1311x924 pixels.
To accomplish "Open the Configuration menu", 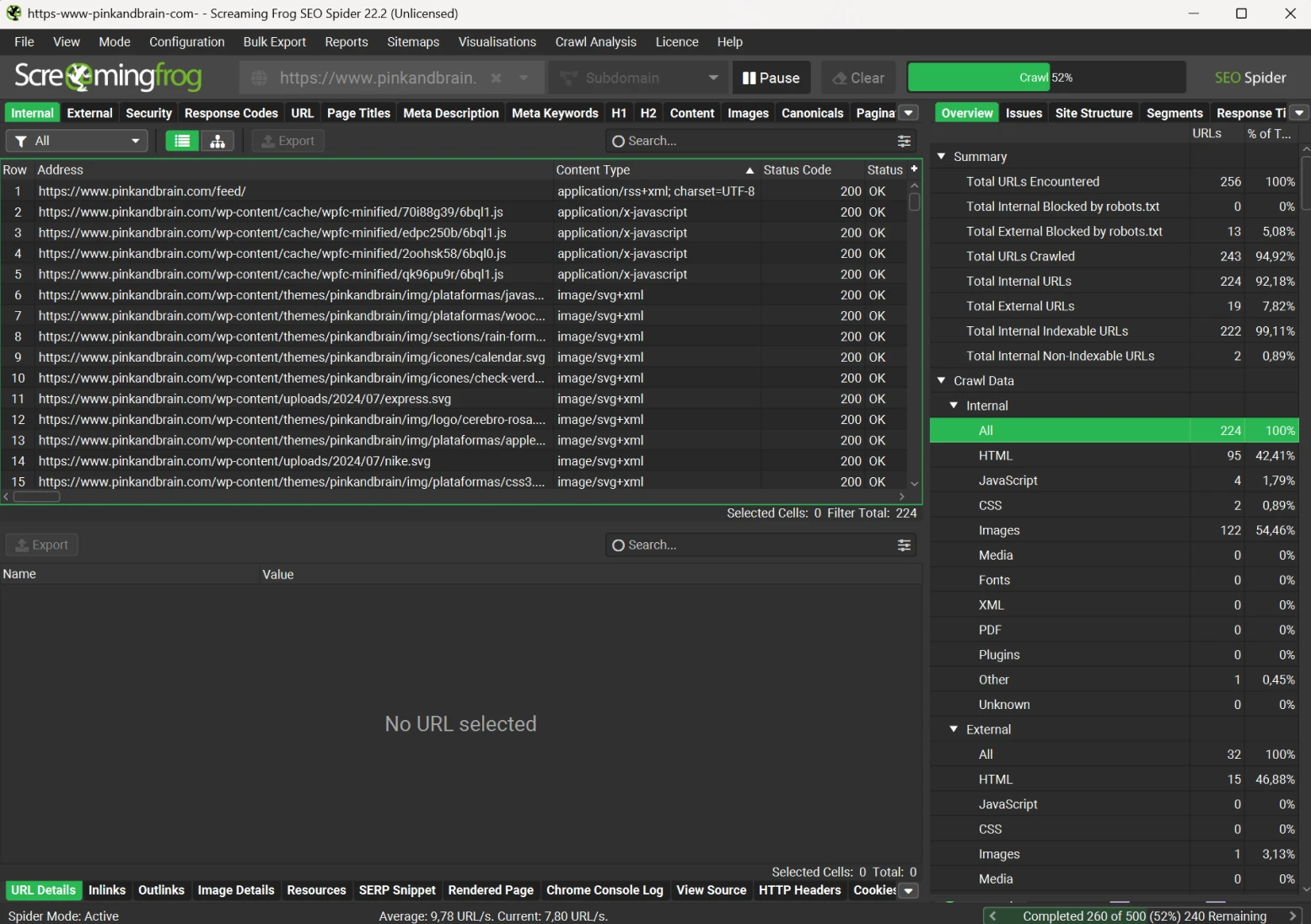I will (187, 42).
